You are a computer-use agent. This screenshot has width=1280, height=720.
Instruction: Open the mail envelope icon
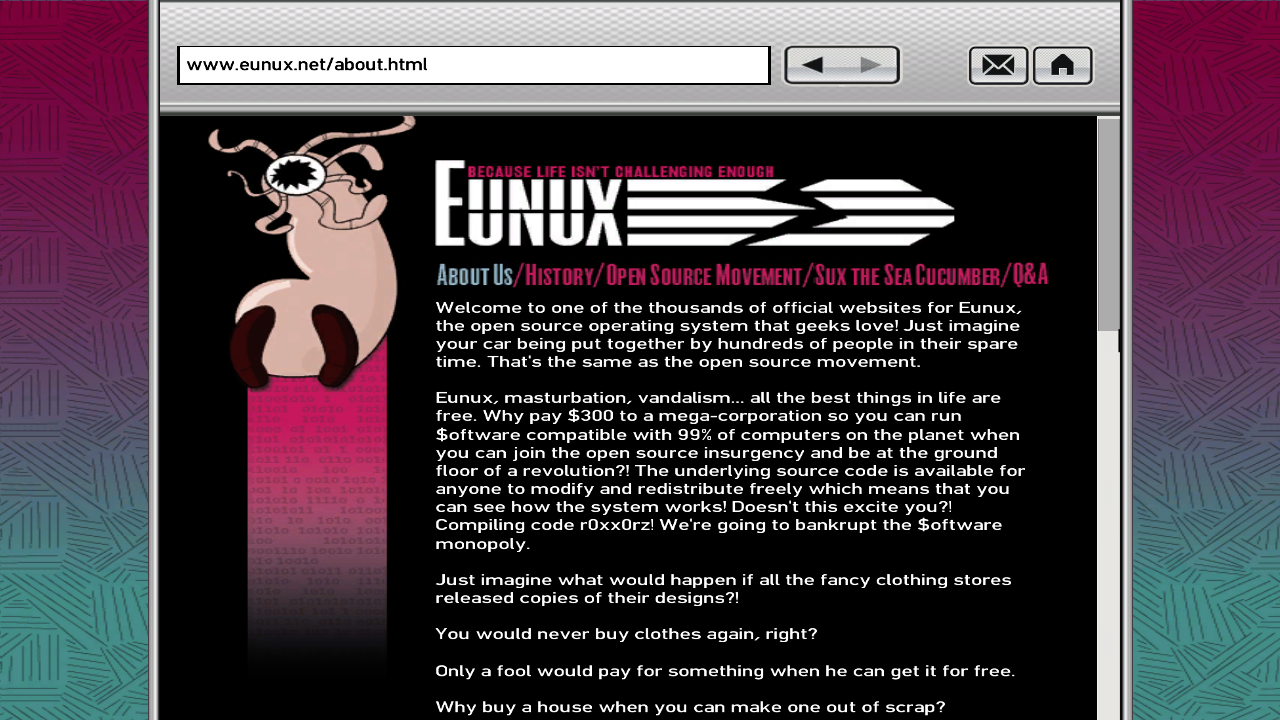click(x=998, y=66)
